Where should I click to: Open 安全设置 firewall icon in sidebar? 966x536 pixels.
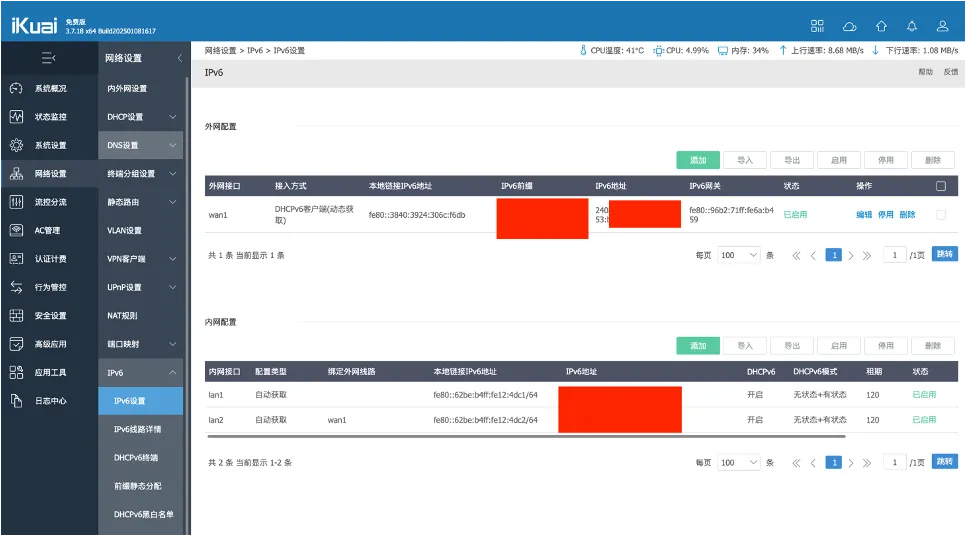(x=16, y=315)
